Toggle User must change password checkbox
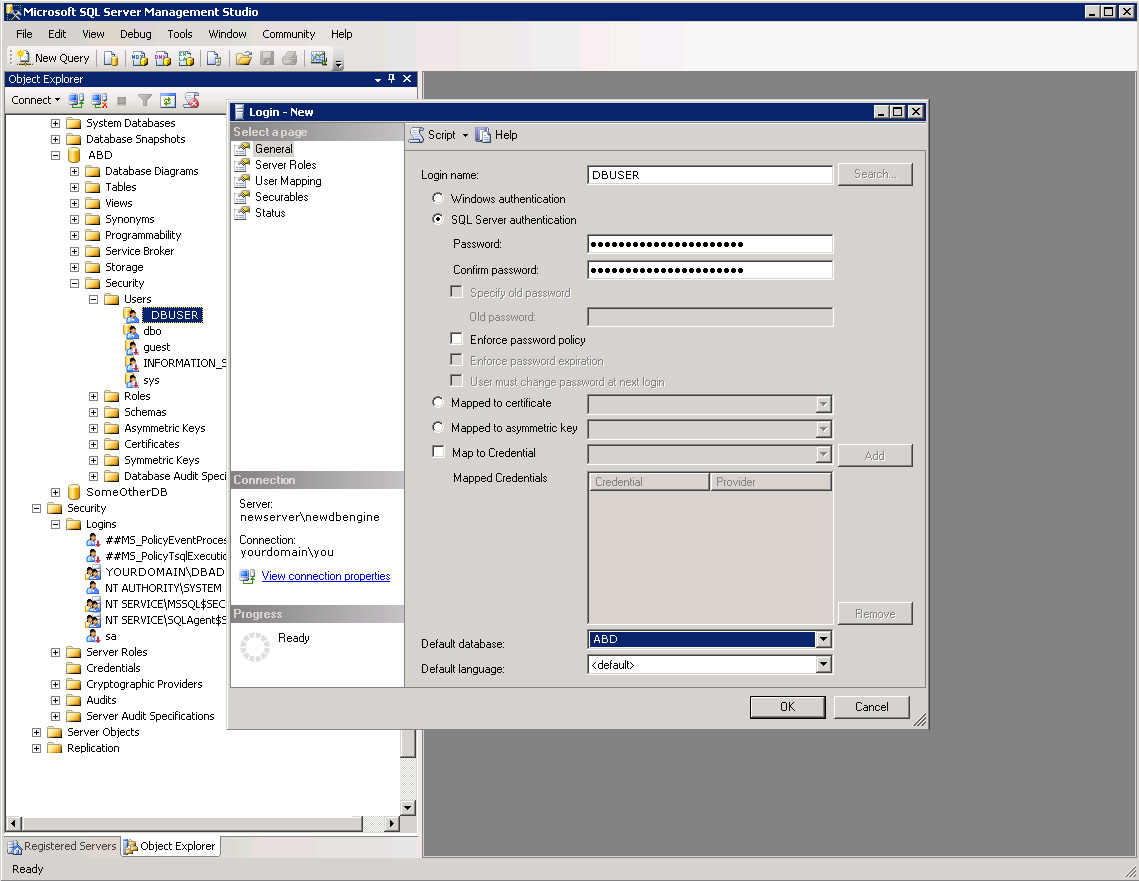1139x881 pixels. tap(457, 381)
